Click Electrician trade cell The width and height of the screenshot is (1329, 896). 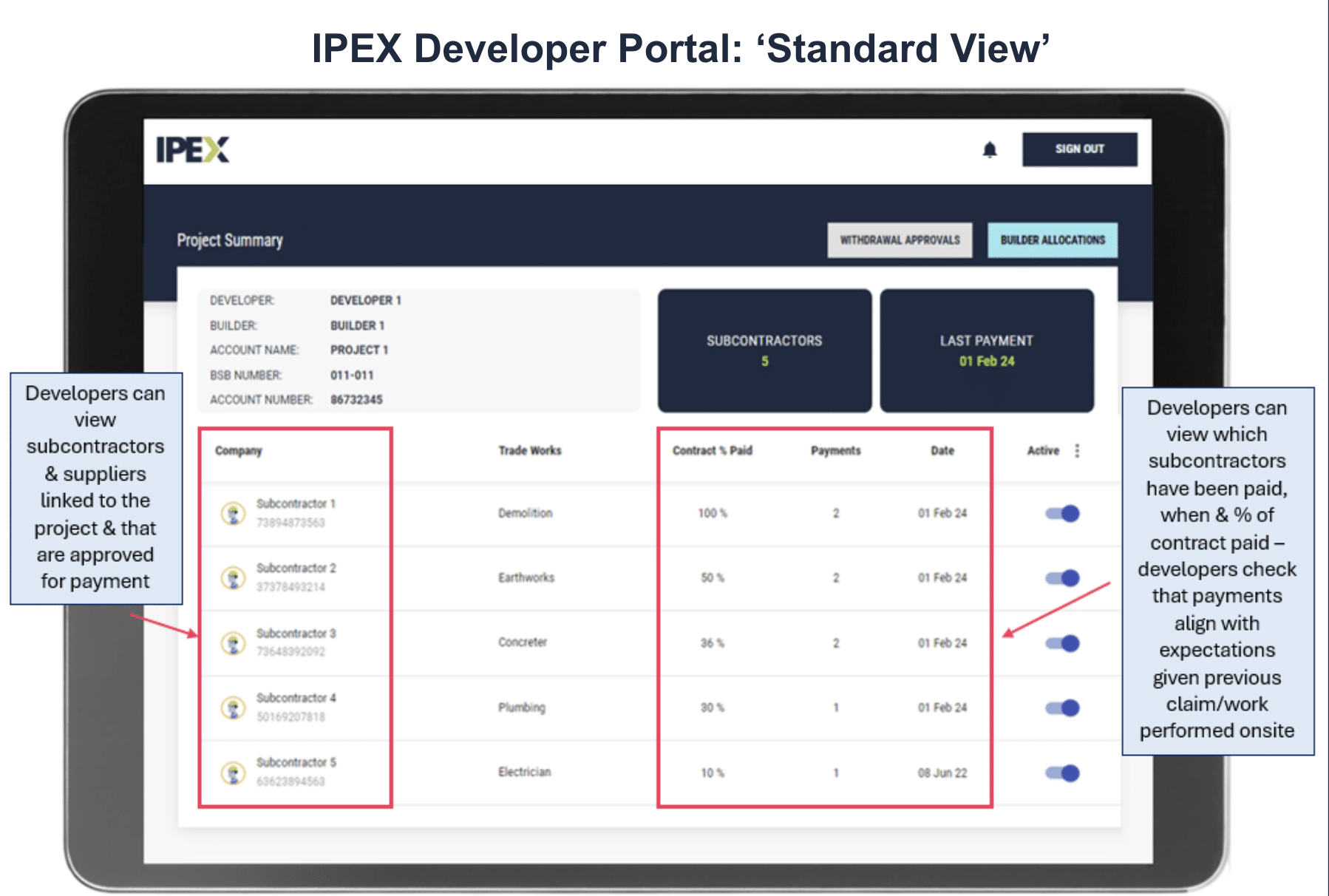[x=524, y=772]
